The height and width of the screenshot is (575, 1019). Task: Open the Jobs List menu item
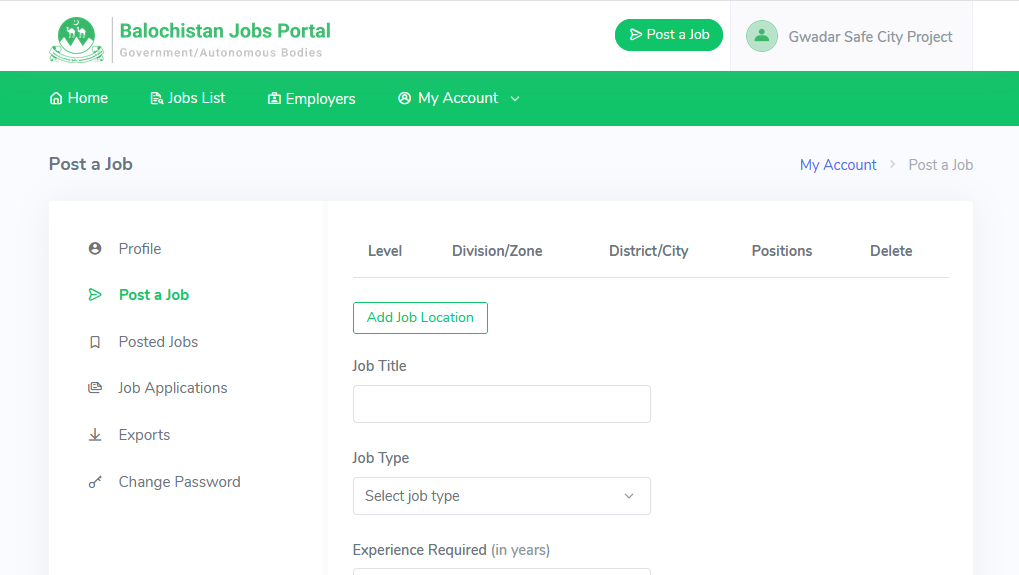coord(188,98)
